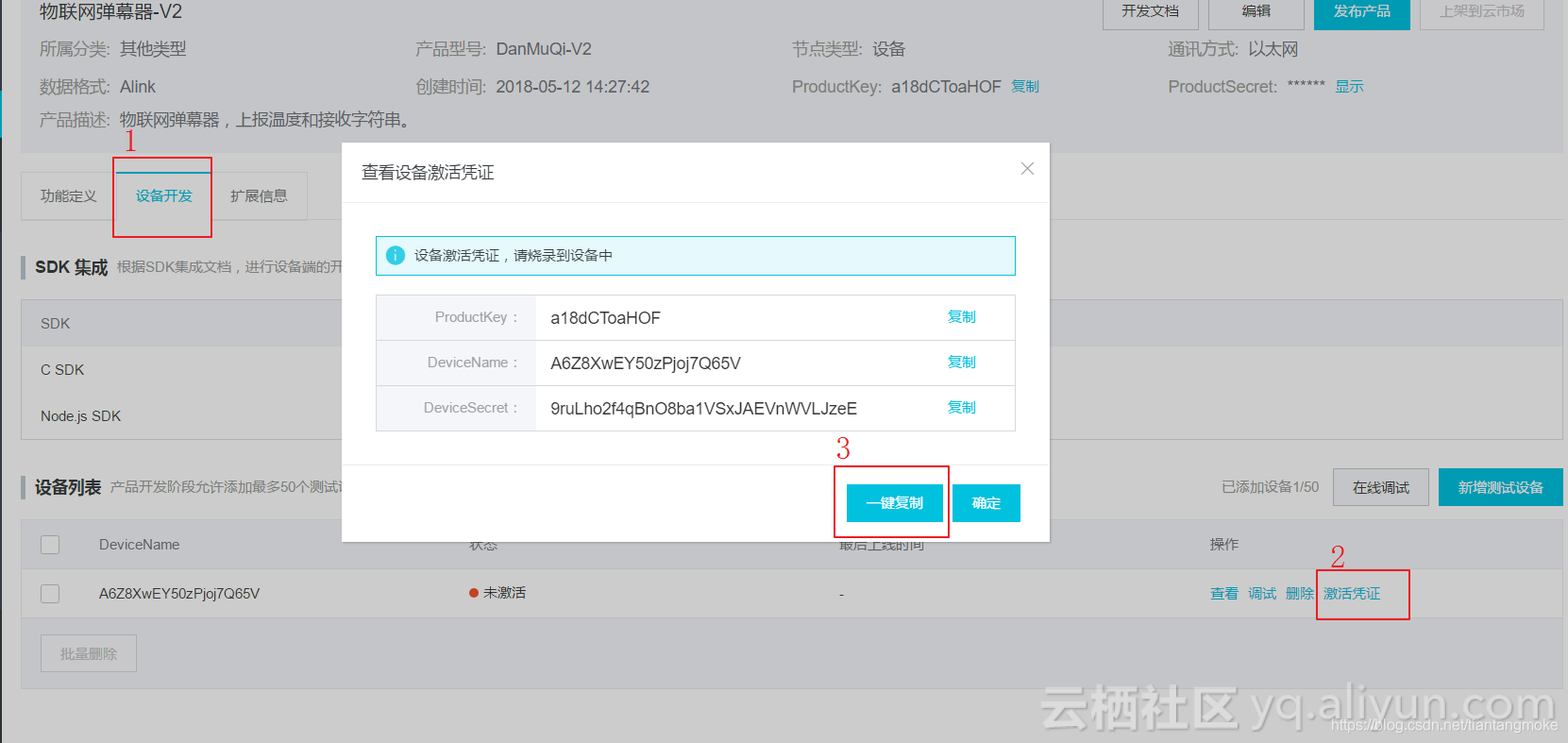Click the 上架到云市场 button
Image resolution: width=1568 pixels, height=743 pixels.
click(1482, 12)
